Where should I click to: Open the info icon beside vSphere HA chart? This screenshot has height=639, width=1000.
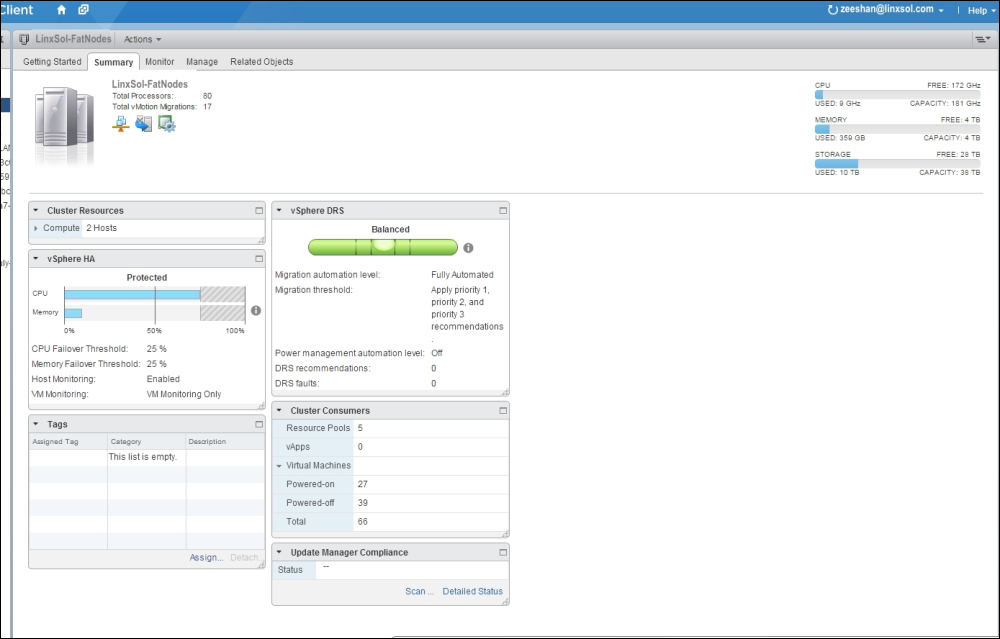click(256, 311)
